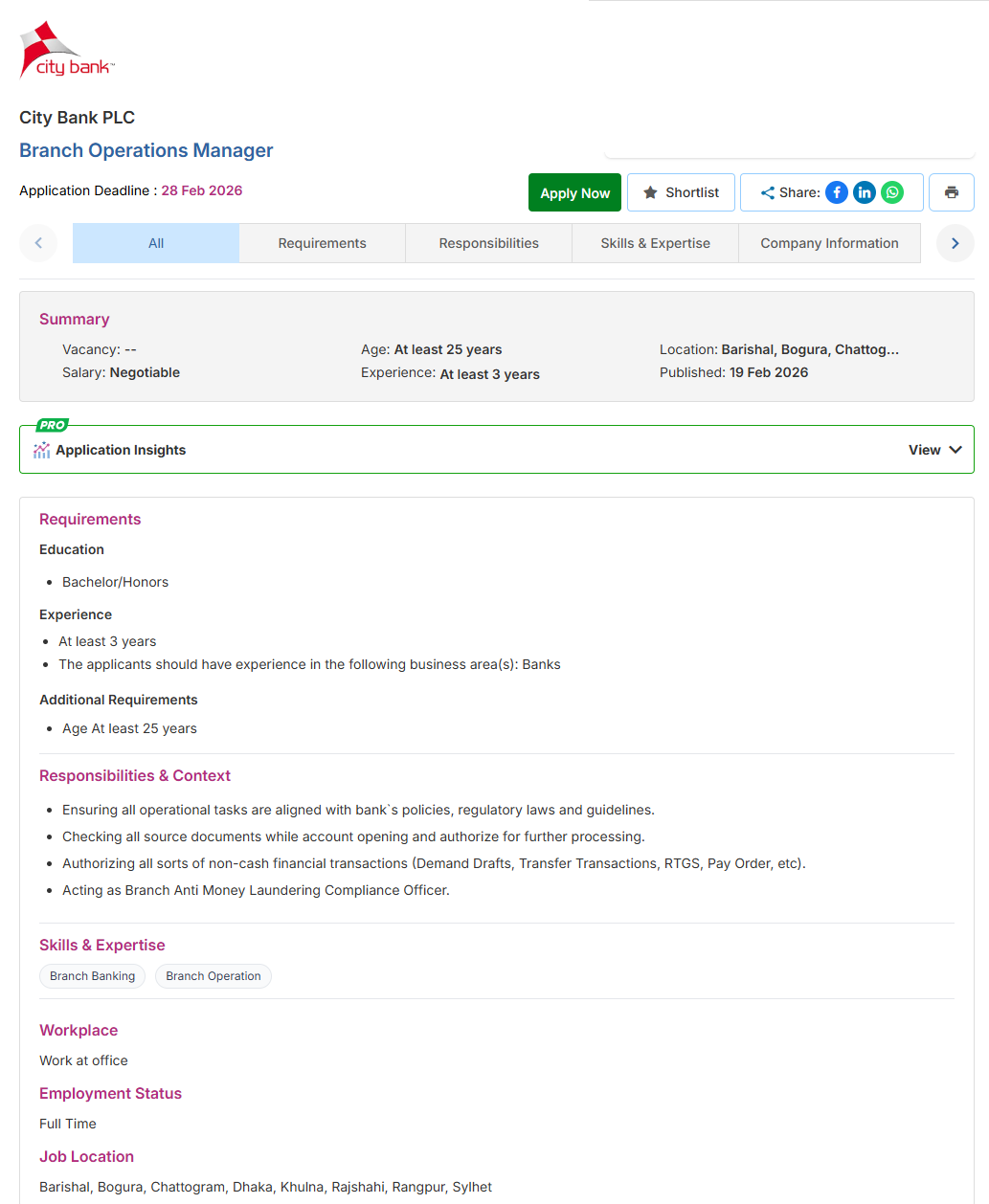989x1204 pixels.
Task: Select the All tab
Action: coord(156,243)
